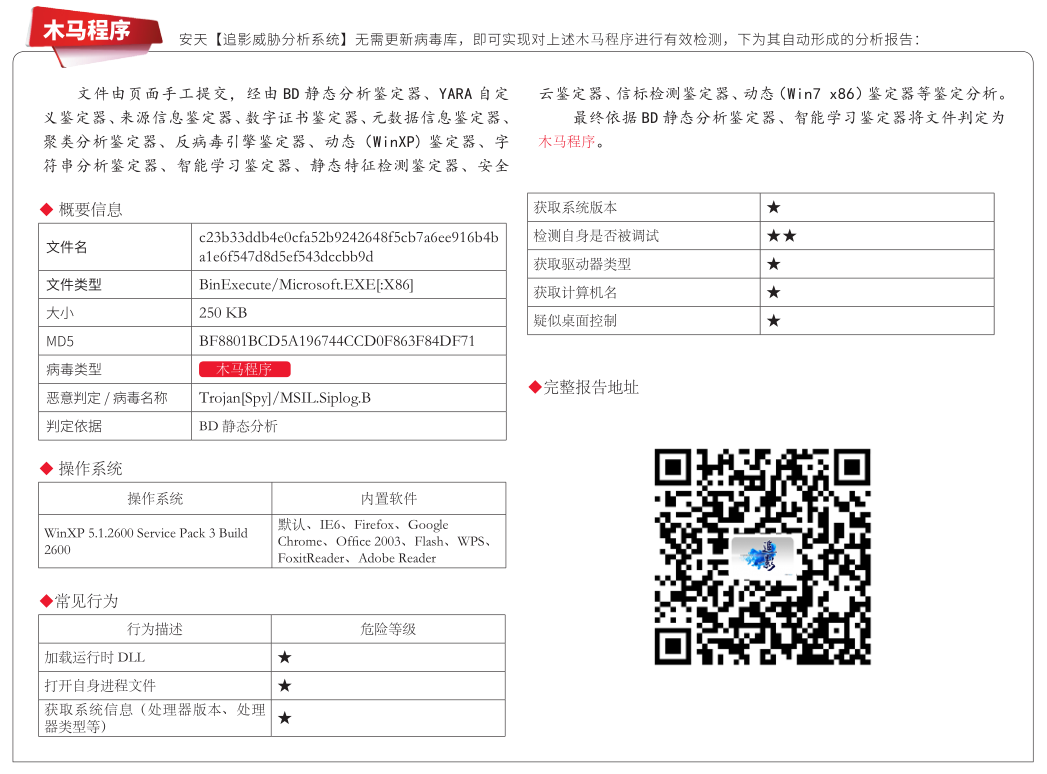Viewport: 1047px width, 774px height.
Task: Click the sentence starting 最终依据 BD 静态分析鉴定器
Action: click(772, 130)
